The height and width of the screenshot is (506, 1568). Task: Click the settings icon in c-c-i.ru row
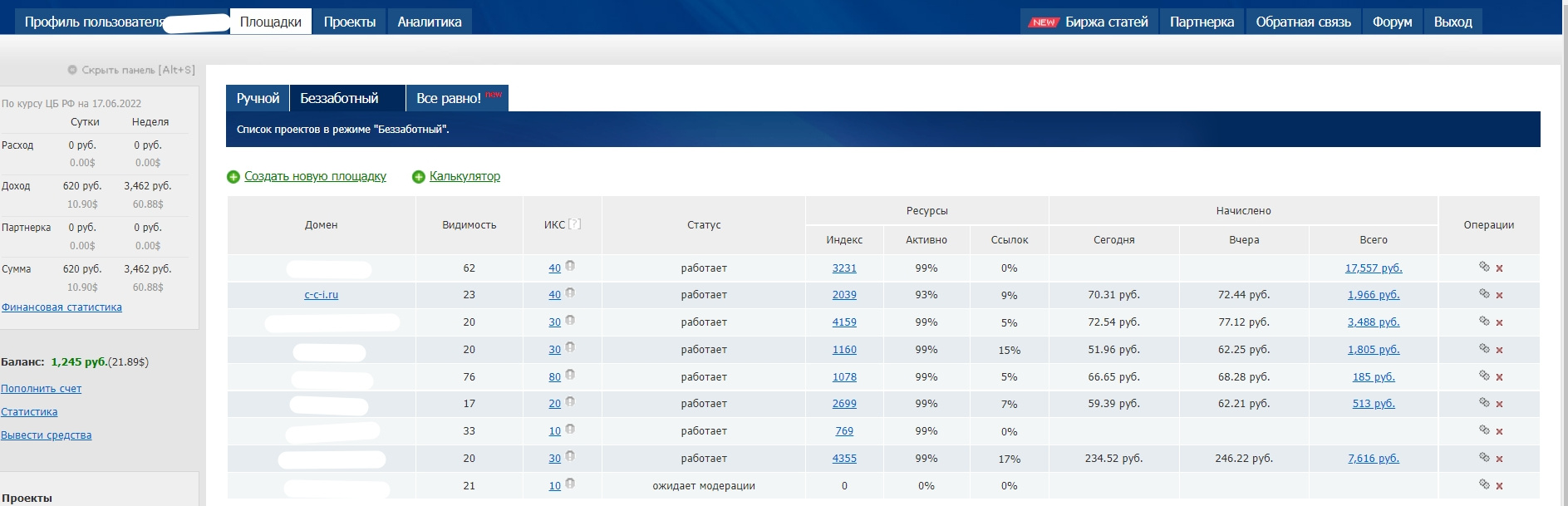click(x=1484, y=294)
